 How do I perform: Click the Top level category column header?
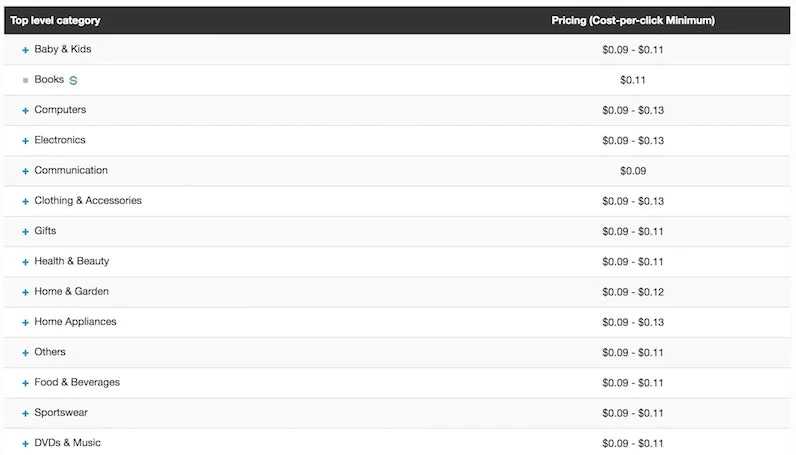pyautogui.click(x=55, y=20)
